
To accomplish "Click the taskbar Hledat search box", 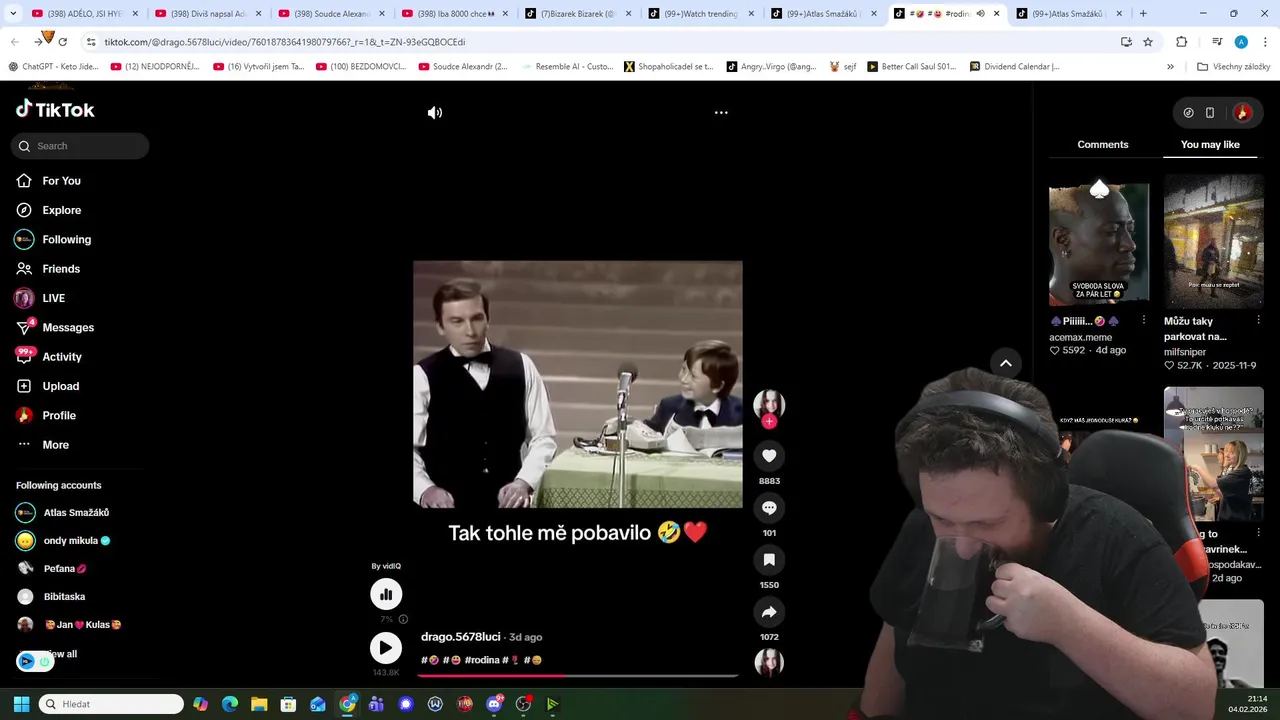I will click(x=111, y=704).
